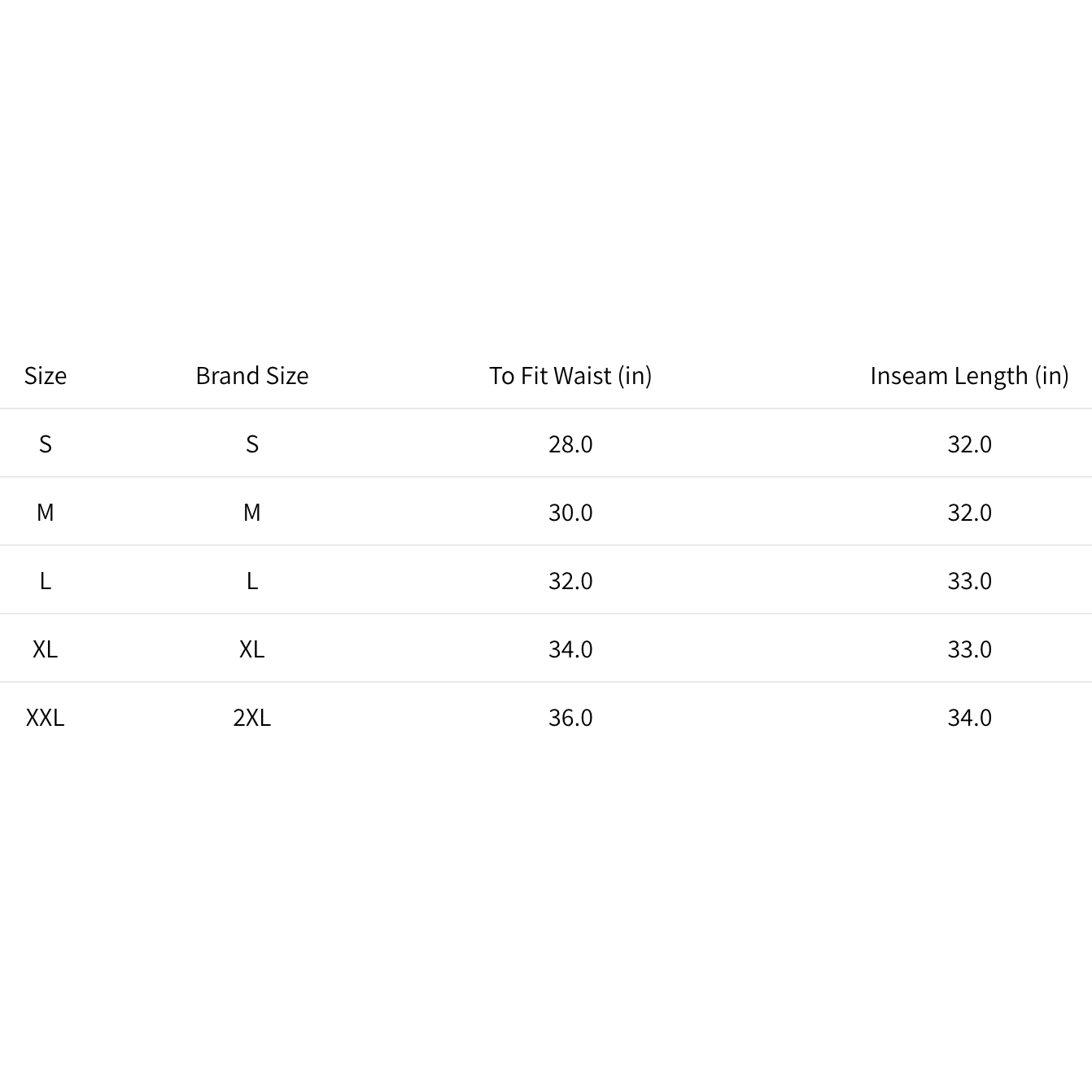The image size is (1092, 1092).
Task: Select the 36.0 waist value
Action: 570,718
